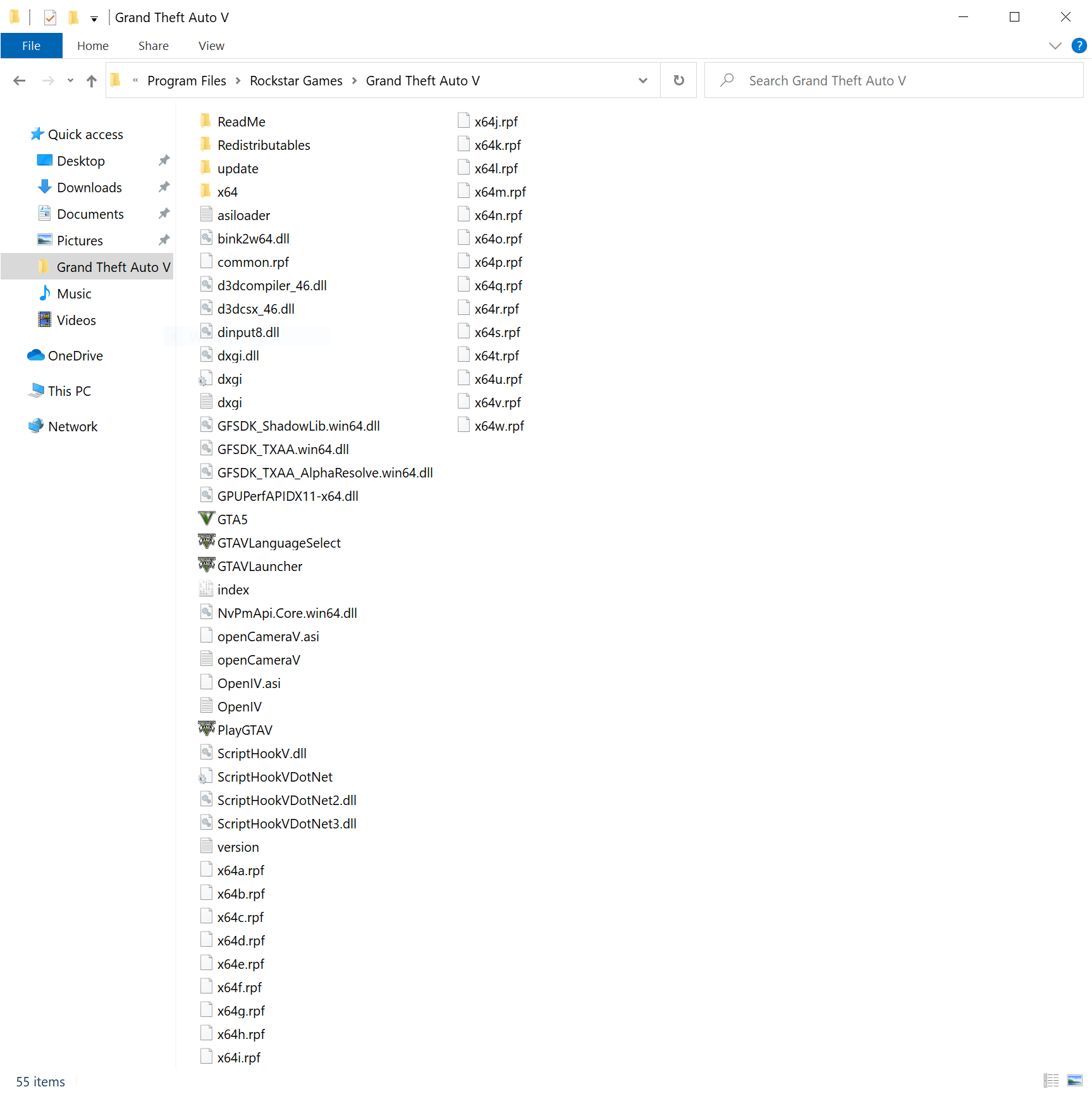Select Grand Theft Auto V sidebar item

click(x=87, y=267)
